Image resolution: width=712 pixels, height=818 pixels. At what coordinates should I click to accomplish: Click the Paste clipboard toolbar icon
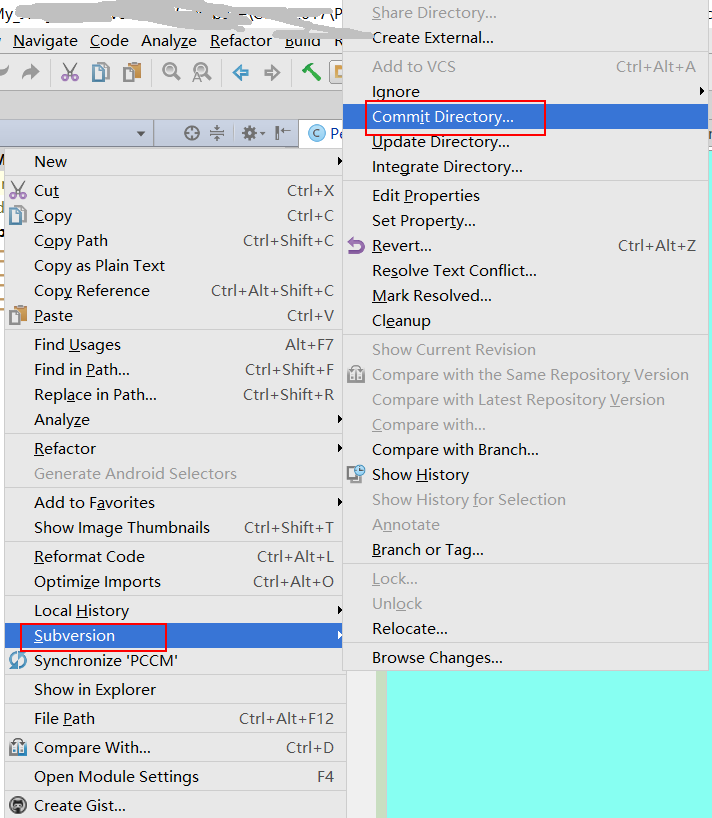(132, 72)
